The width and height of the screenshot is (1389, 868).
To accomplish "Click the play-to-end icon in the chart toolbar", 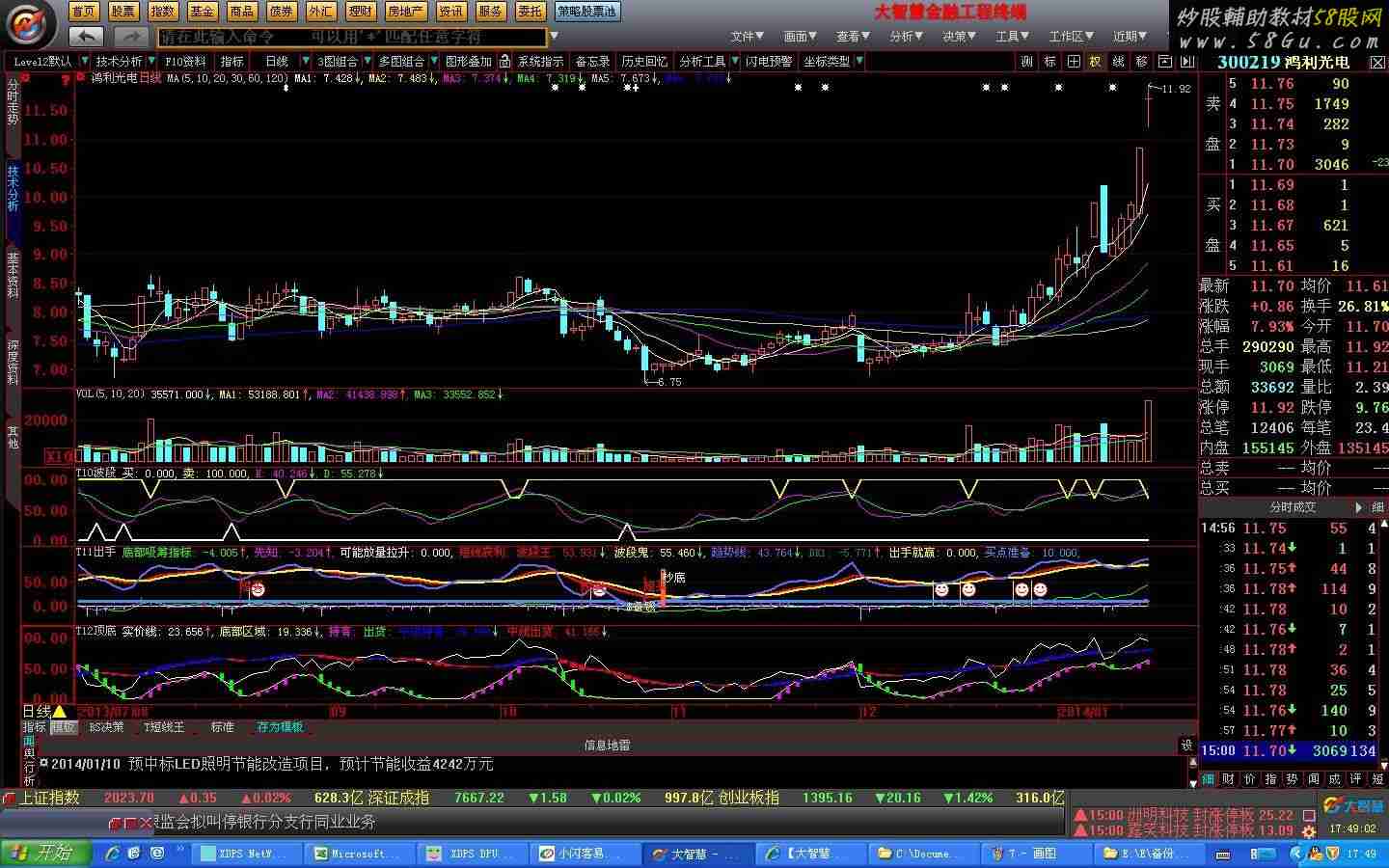I will coord(1187,61).
